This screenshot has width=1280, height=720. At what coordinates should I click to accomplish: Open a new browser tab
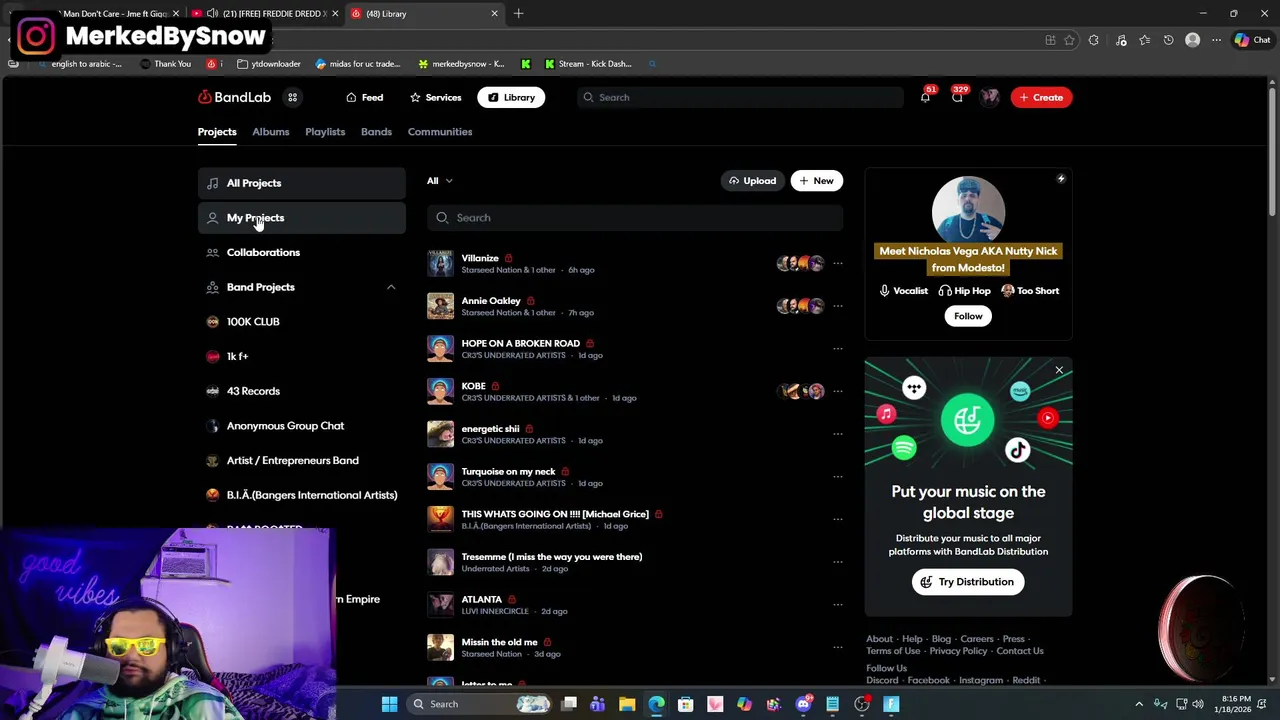coord(518,13)
